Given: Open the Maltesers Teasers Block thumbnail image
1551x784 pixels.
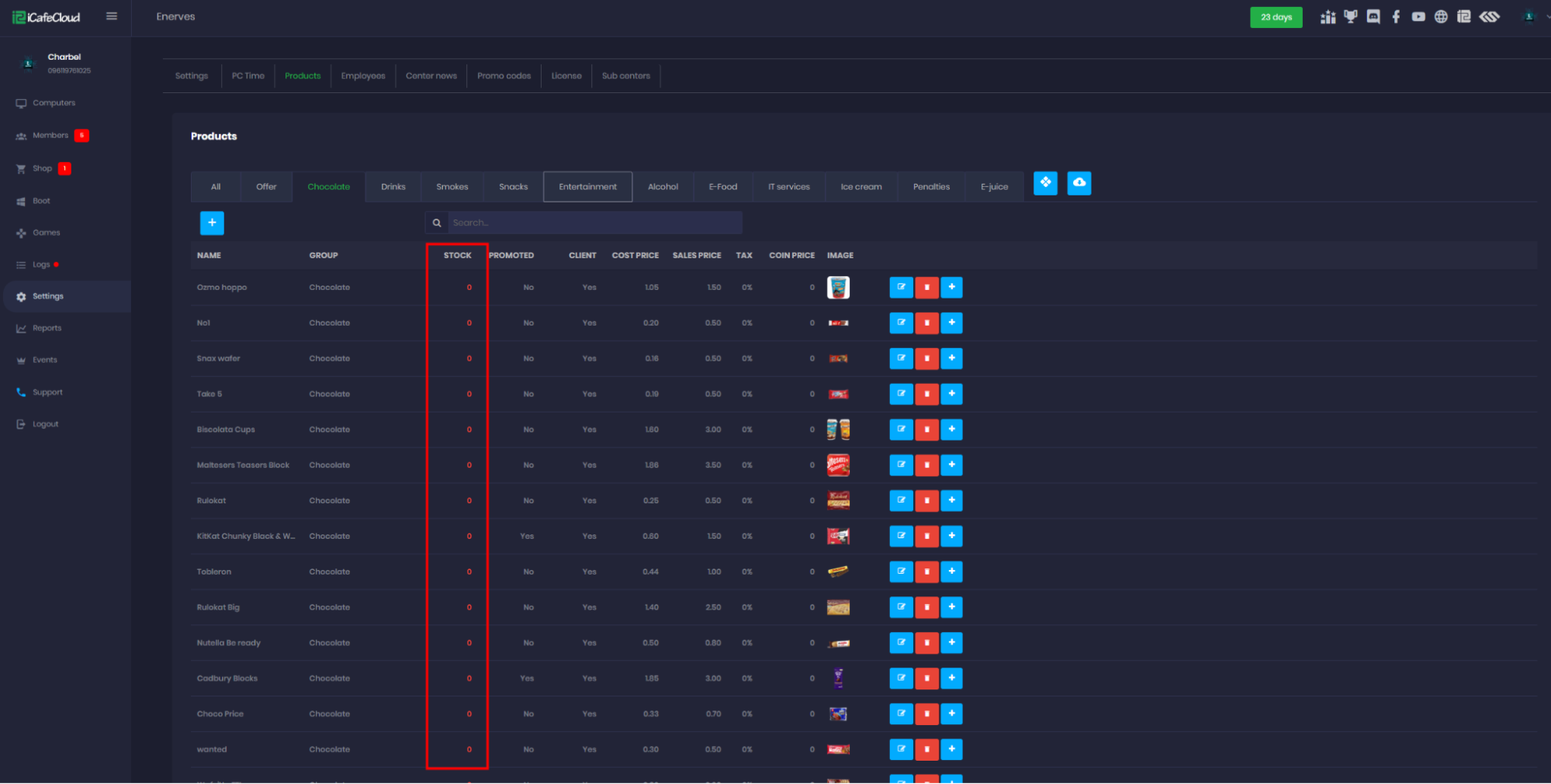Looking at the screenshot, I should [x=838, y=465].
